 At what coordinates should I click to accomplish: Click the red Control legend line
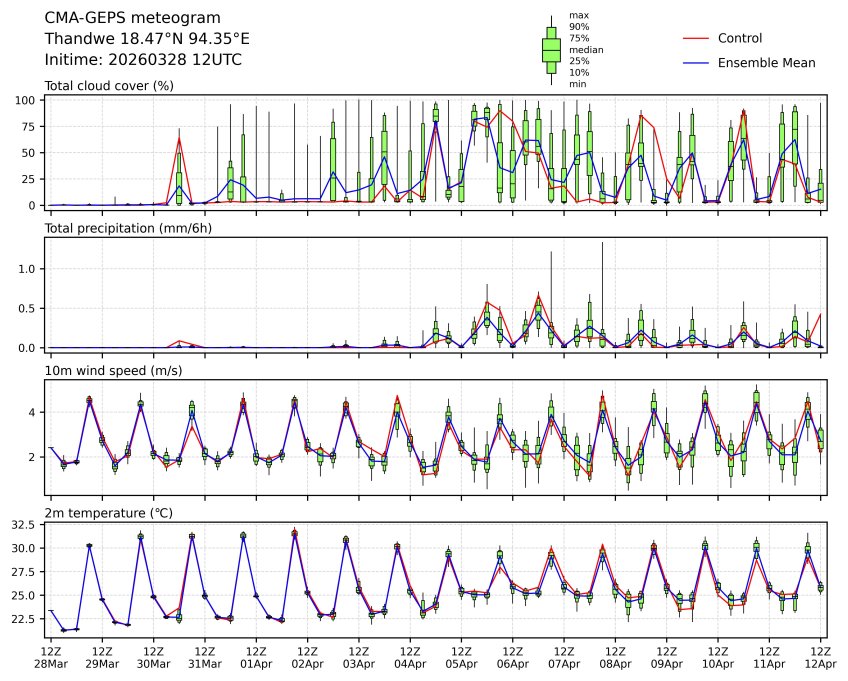pyautogui.click(x=697, y=38)
